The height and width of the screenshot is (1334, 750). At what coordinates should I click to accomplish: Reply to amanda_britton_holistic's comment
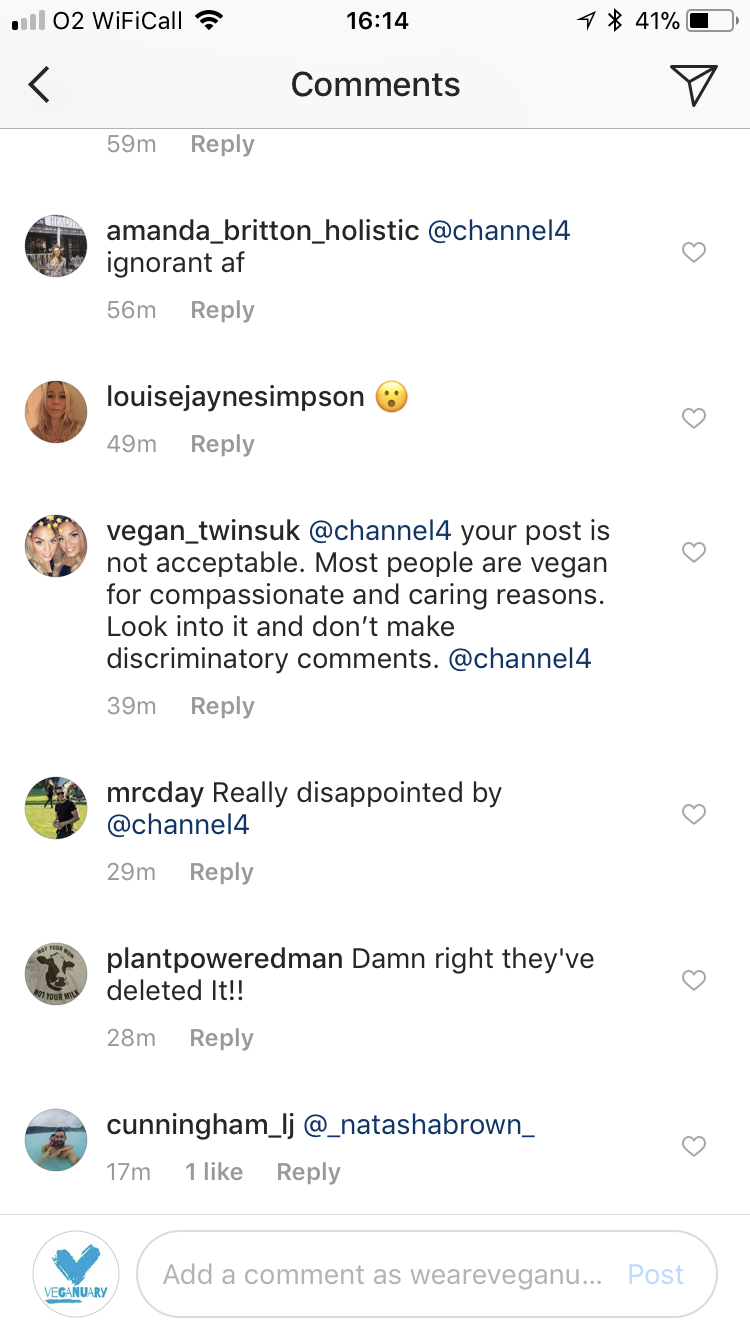[222, 310]
